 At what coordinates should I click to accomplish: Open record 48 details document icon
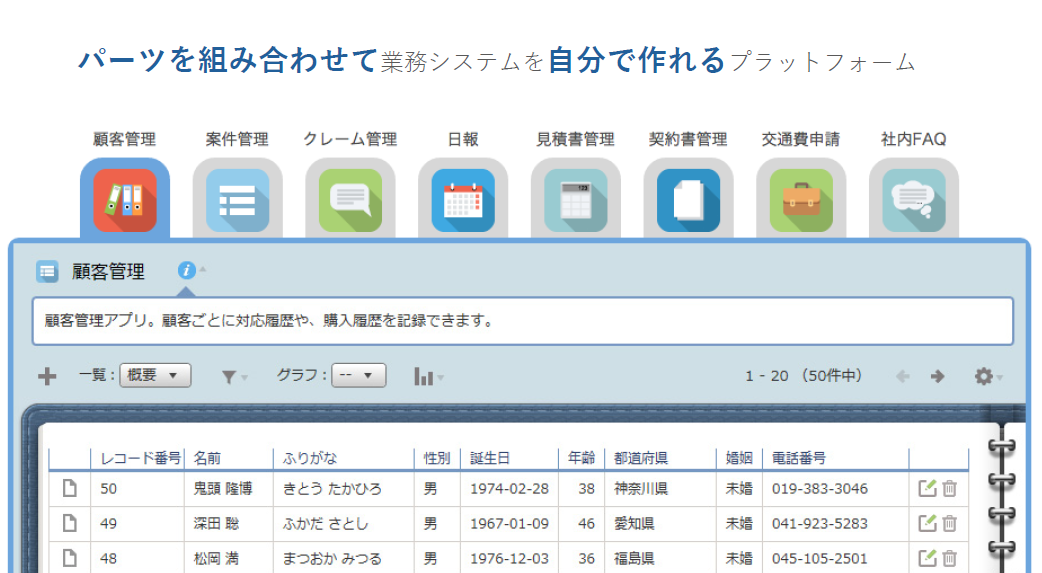[x=69, y=558]
